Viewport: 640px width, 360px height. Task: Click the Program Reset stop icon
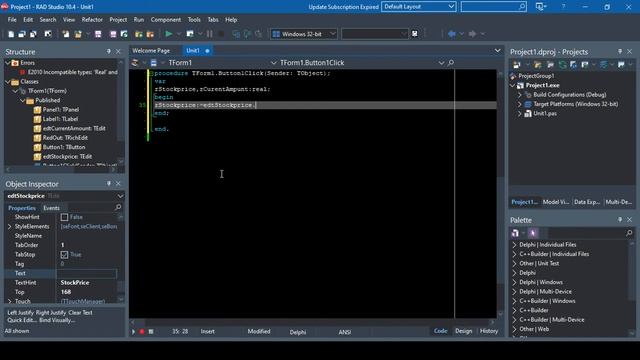point(221,34)
